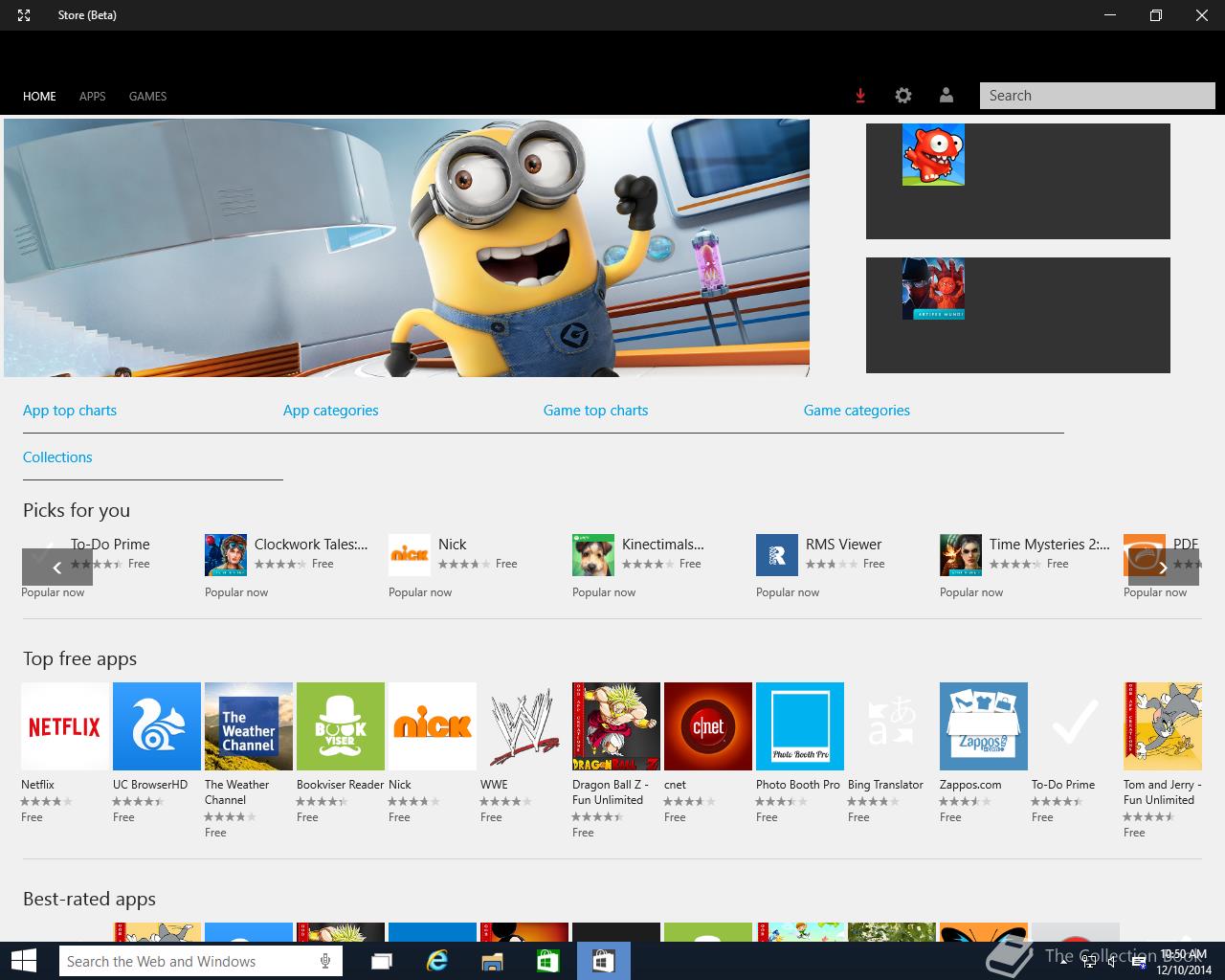Open Dragon Ball Z Fun Unlimited icon
This screenshot has width=1225, height=980.
(616, 726)
